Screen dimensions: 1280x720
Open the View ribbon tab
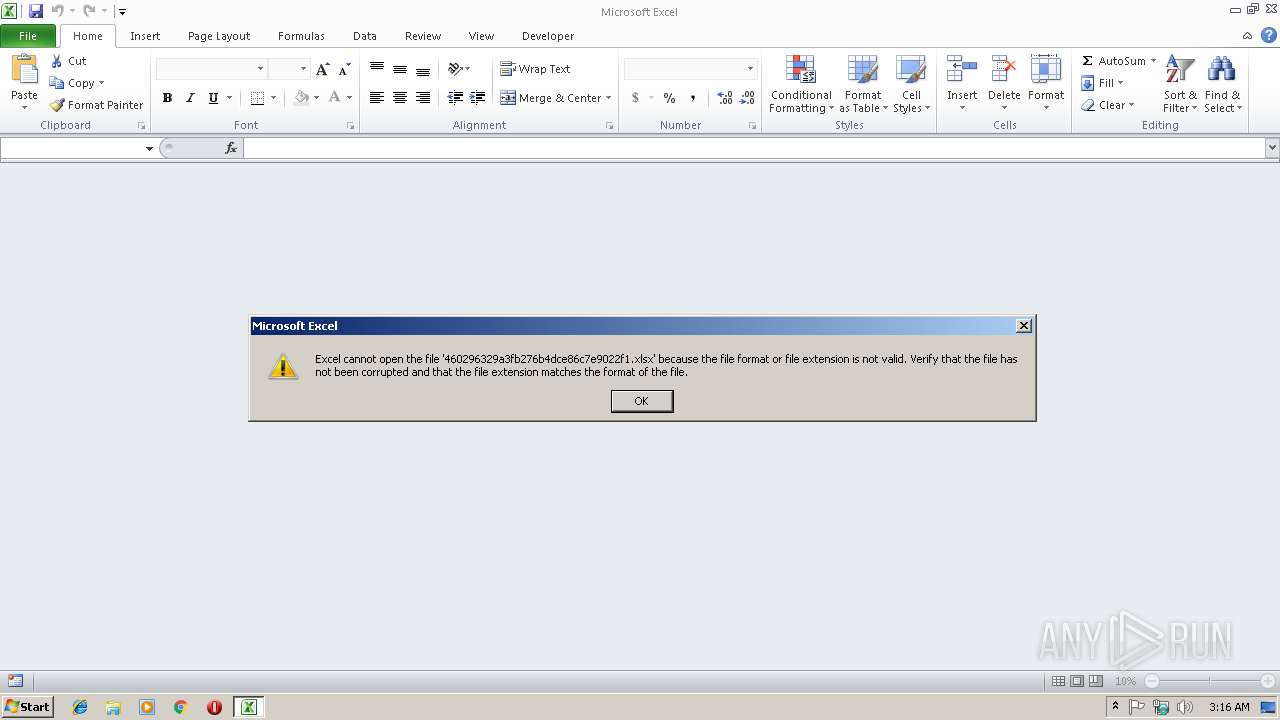click(481, 36)
